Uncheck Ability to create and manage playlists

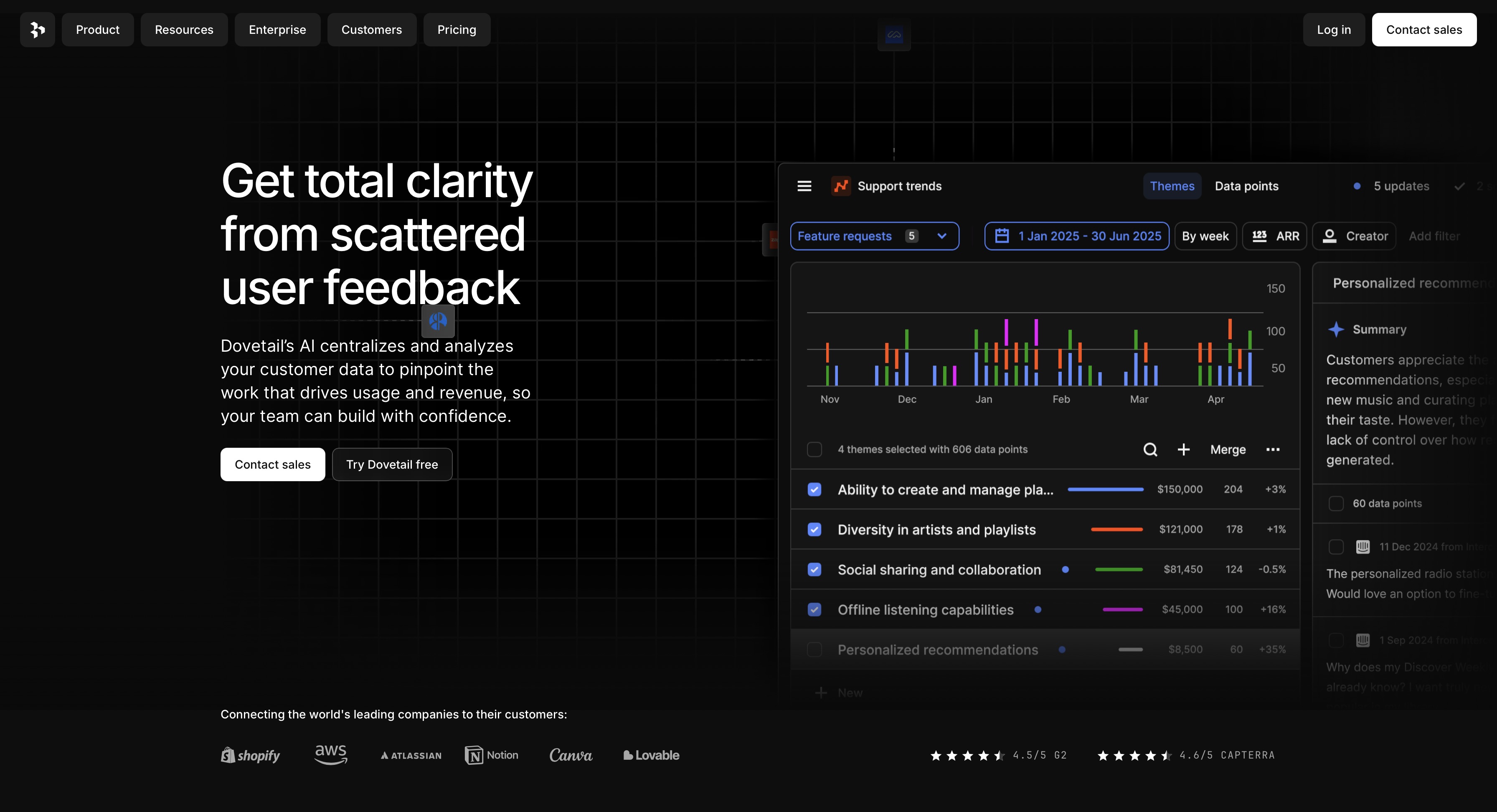coord(814,490)
